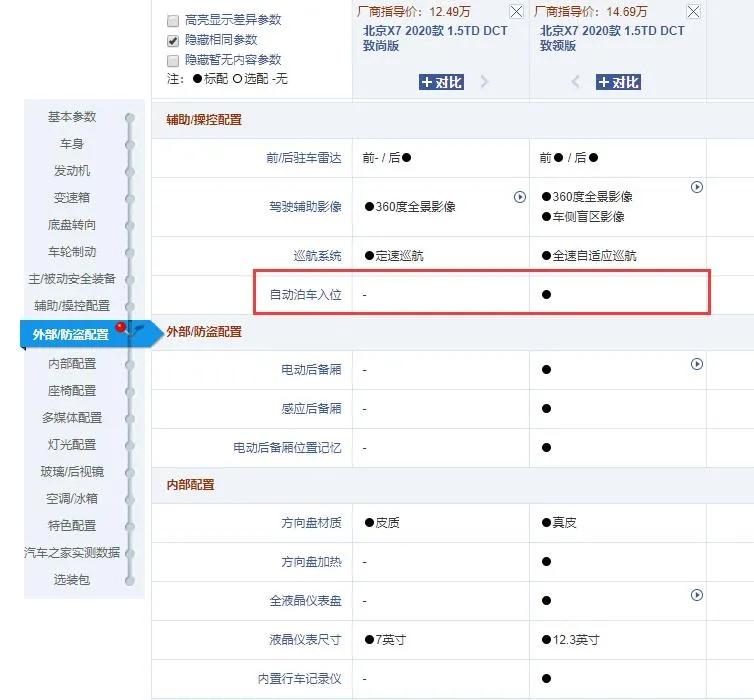
Task: Go to 灯光配置 in the sidebar
Action: 72,444
